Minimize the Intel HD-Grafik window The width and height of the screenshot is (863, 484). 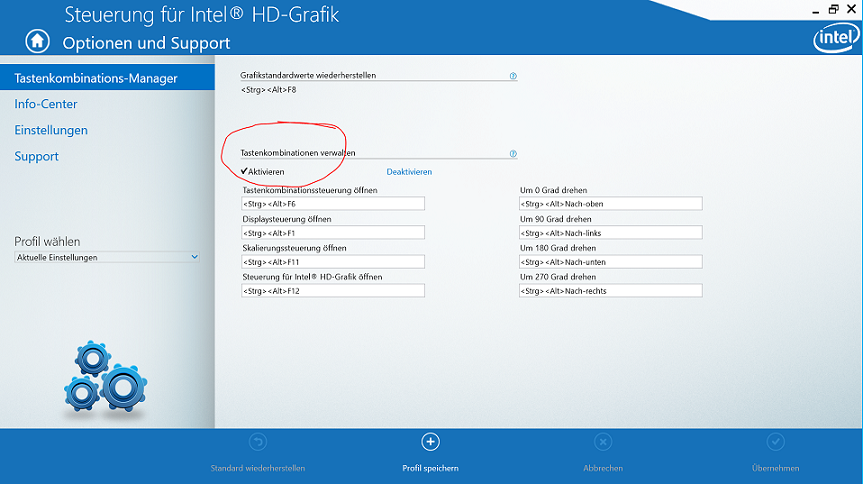coord(816,10)
